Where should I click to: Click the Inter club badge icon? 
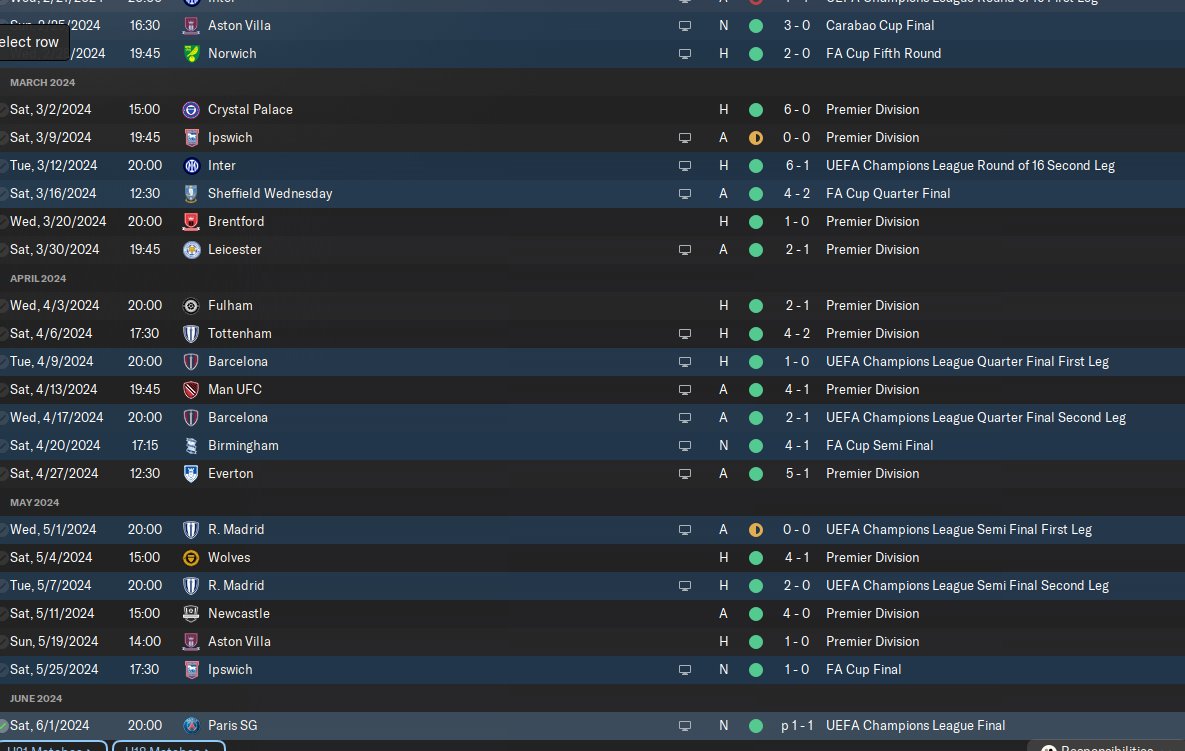191,166
